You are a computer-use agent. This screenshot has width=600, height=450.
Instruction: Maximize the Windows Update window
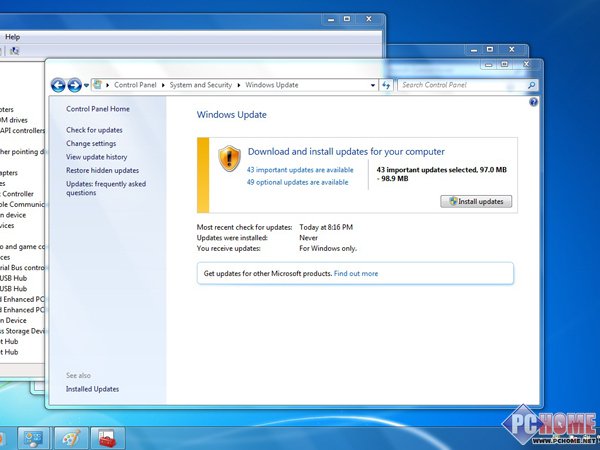[x=504, y=64]
